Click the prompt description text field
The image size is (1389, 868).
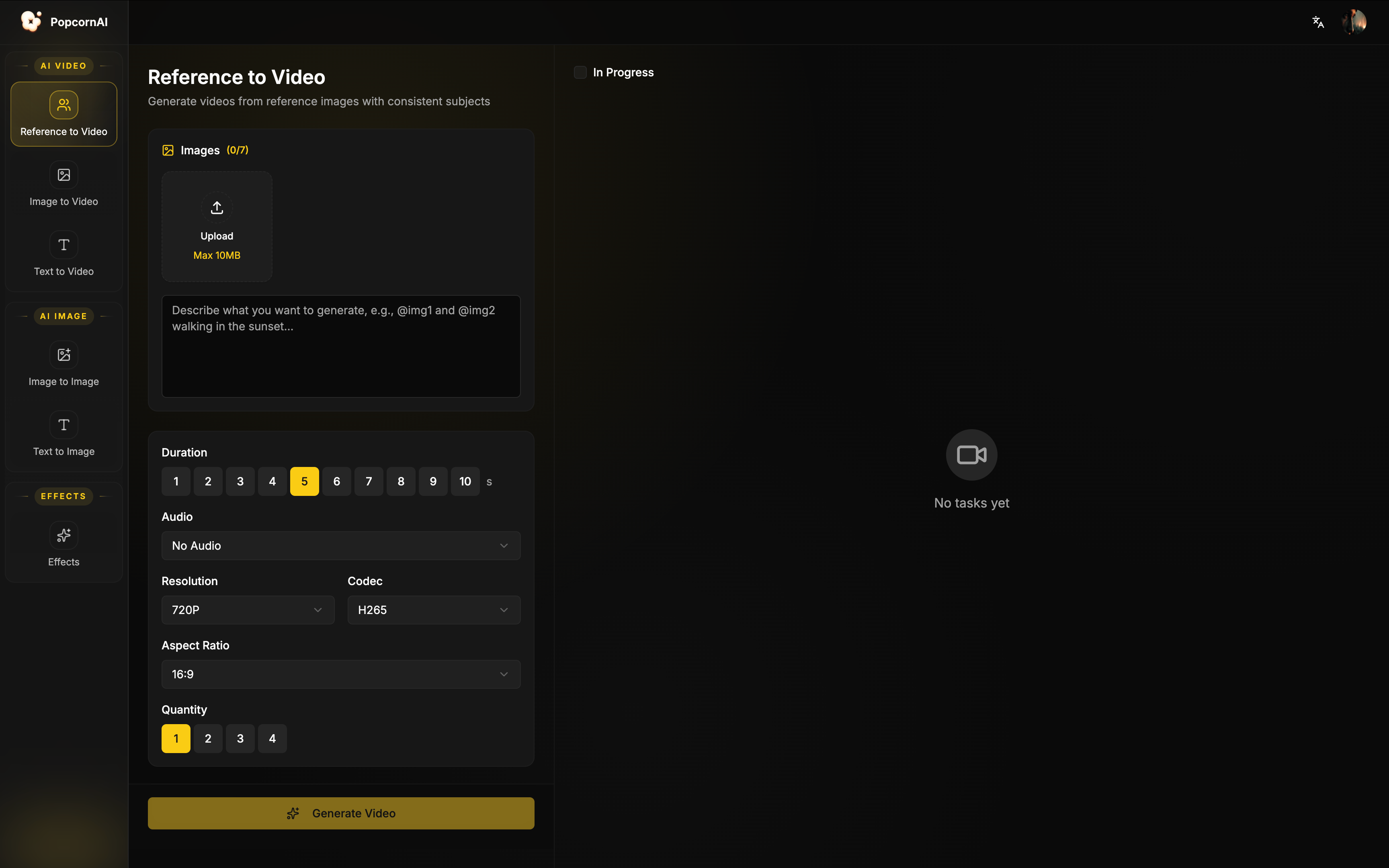(x=340, y=346)
